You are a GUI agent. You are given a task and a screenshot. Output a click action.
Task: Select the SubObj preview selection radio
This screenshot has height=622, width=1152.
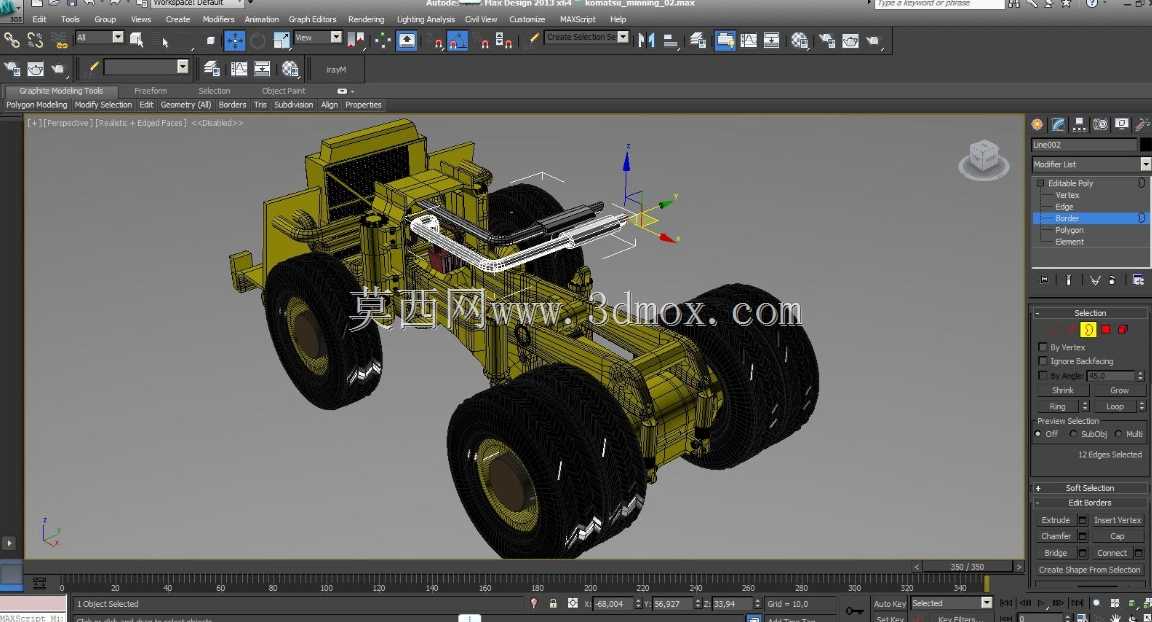click(x=1073, y=434)
